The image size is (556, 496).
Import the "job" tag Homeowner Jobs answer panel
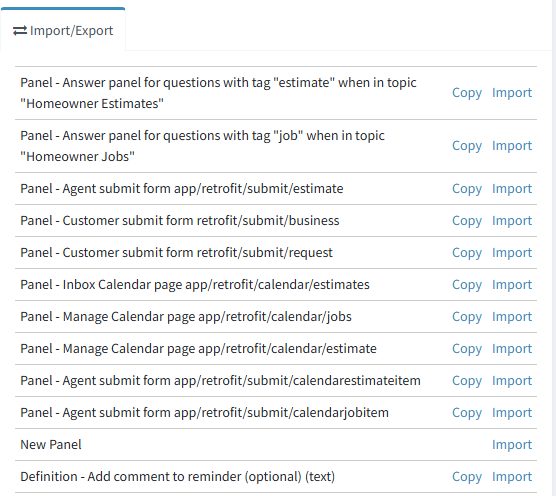[x=512, y=146]
